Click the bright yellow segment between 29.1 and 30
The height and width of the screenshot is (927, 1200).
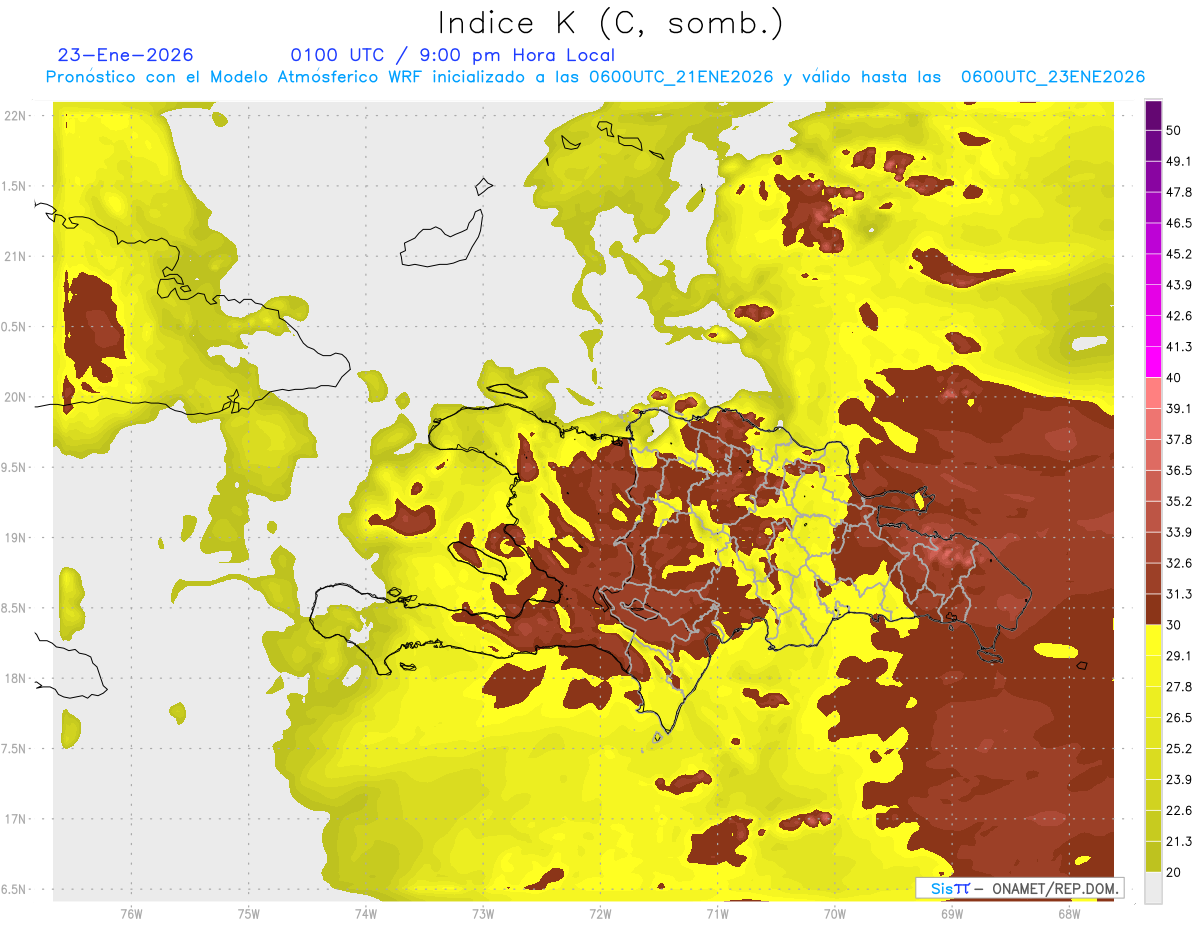[x=1153, y=640]
